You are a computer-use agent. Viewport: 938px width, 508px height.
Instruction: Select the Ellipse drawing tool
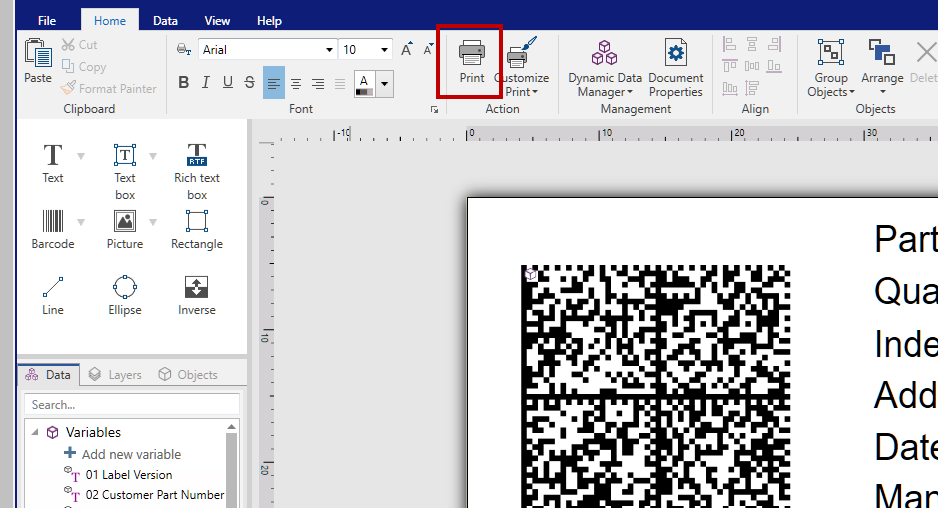[x=125, y=295]
